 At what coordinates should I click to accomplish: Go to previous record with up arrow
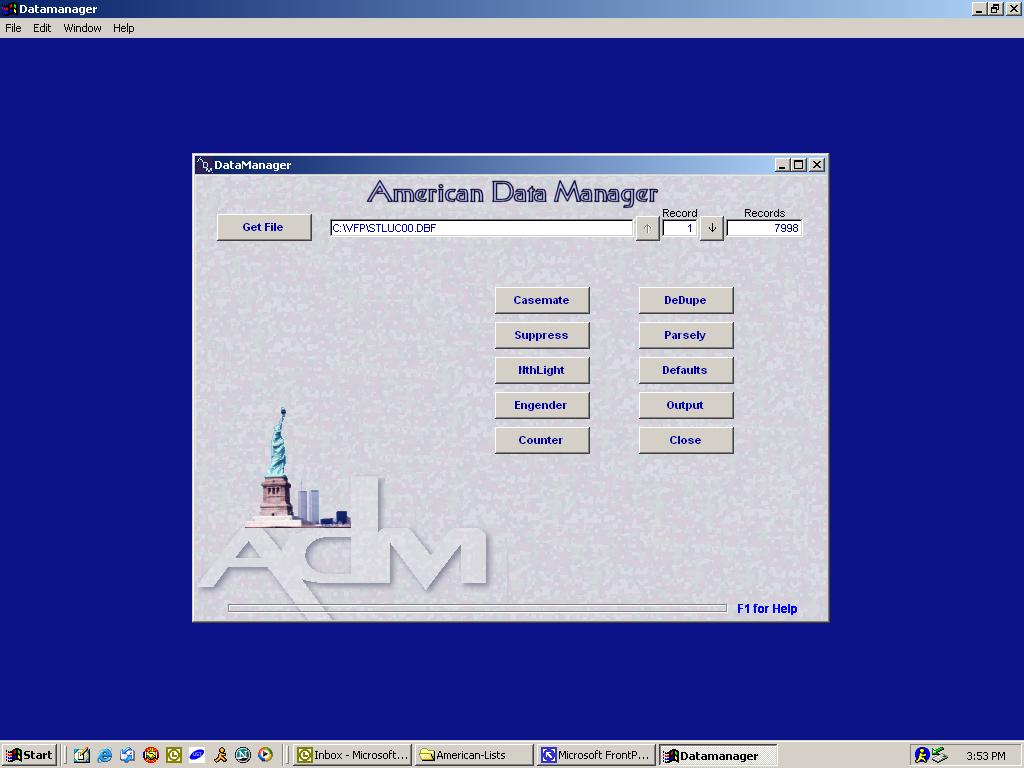647,228
